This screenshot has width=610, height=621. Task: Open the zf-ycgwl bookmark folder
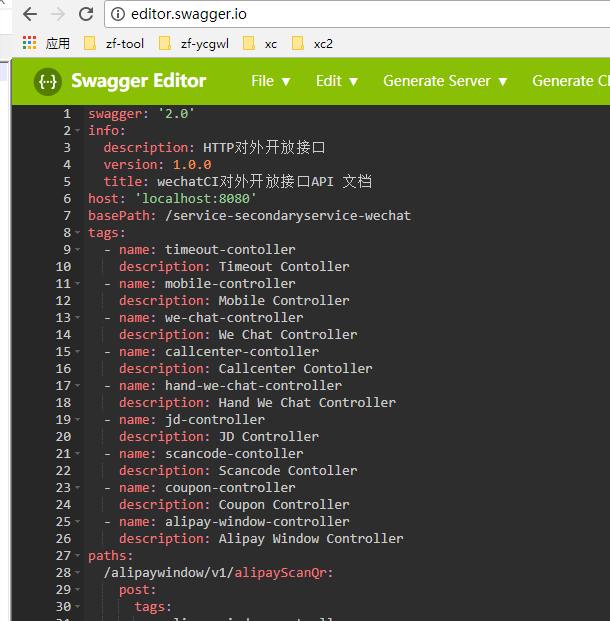click(194, 43)
